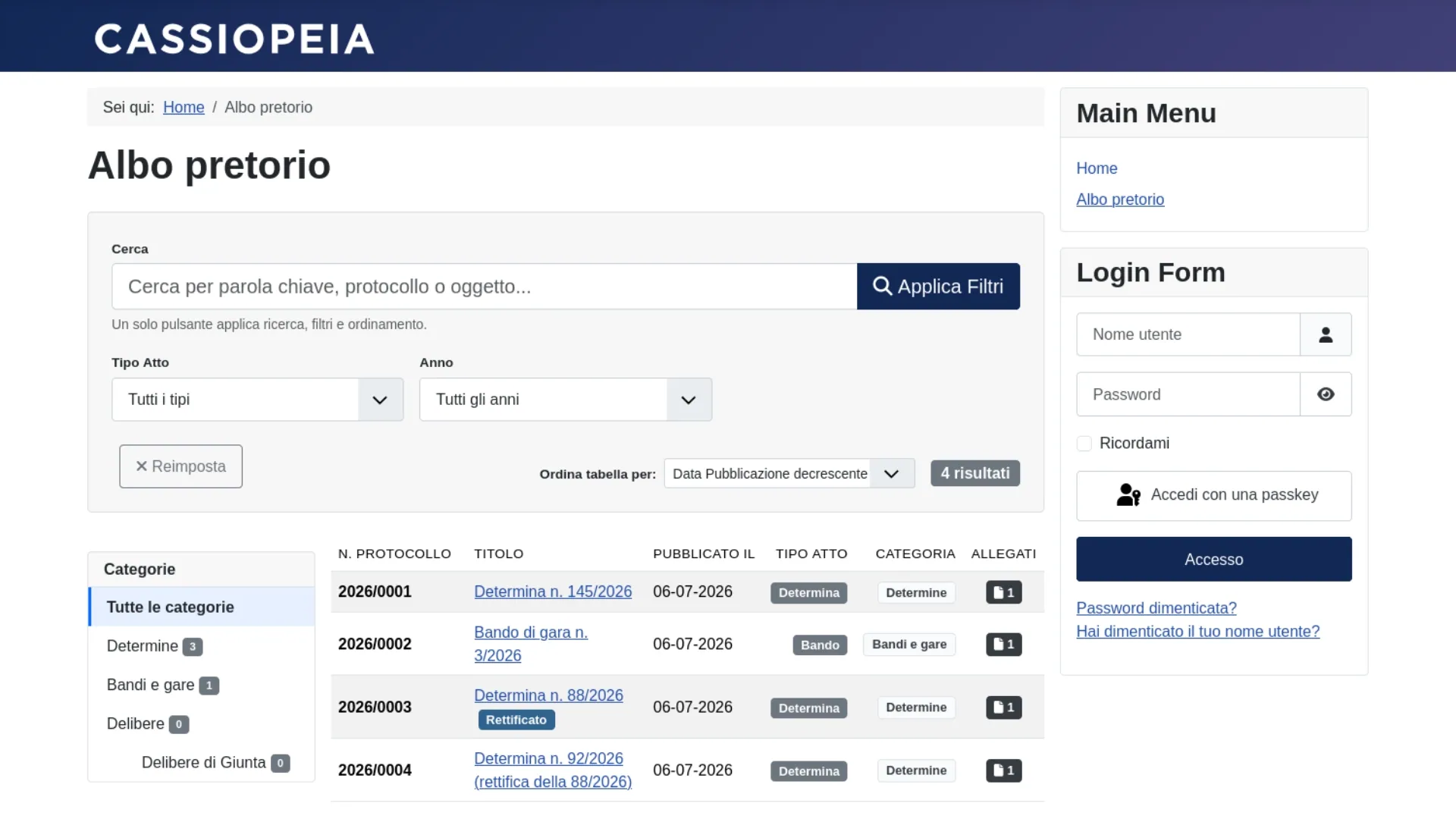
Task: Open Bando di gara n. 3/2026 link
Action: click(x=531, y=644)
